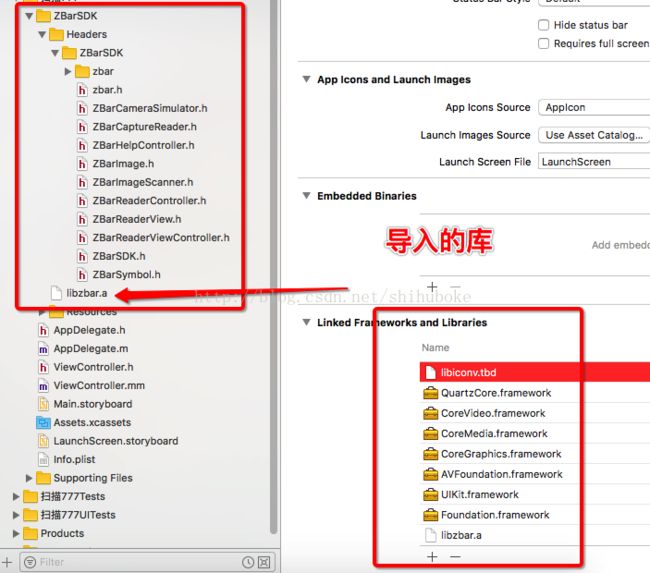Select the Headers folder label
Screen dimensions: 650x573
click(x=87, y=34)
